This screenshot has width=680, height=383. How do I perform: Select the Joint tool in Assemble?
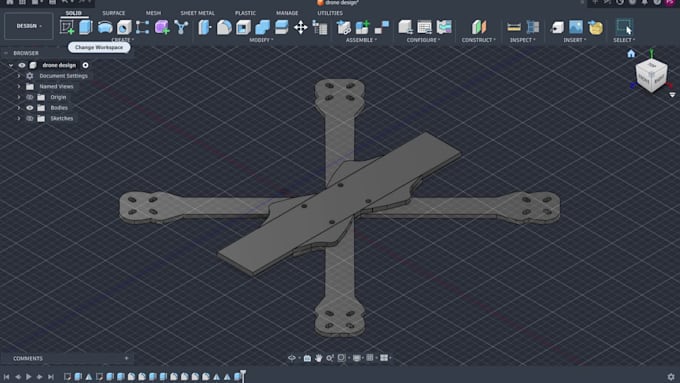[x=382, y=27]
